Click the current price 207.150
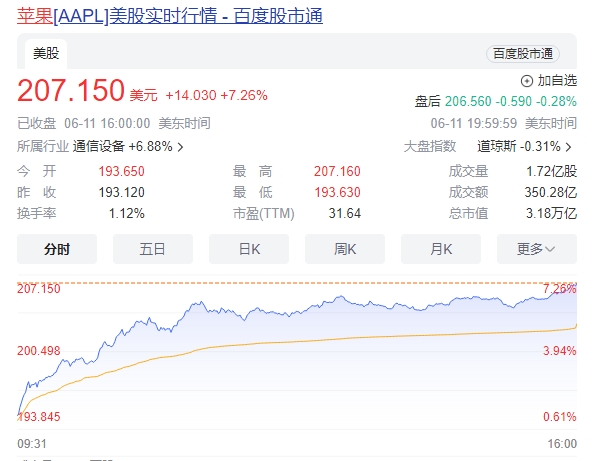 click(x=71, y=90)
